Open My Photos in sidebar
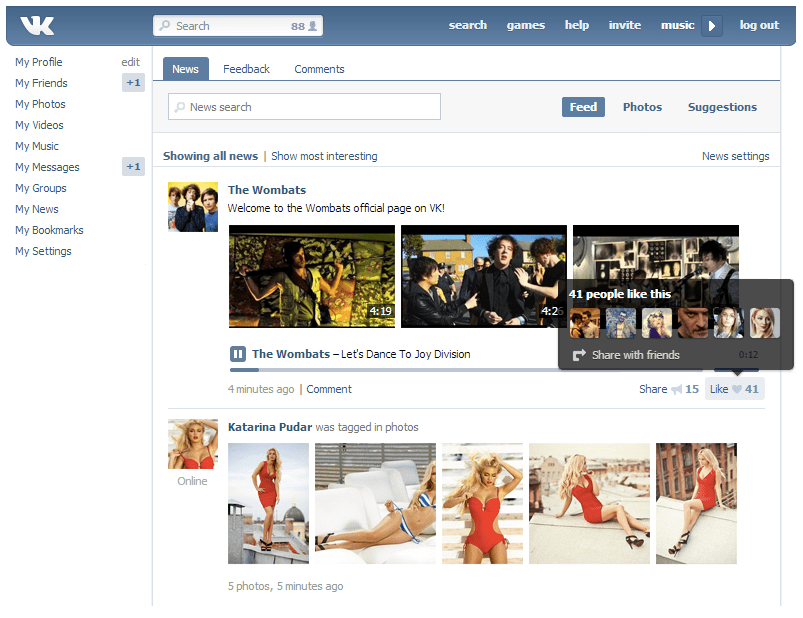The image size is (803, 618). click(40, 104)
